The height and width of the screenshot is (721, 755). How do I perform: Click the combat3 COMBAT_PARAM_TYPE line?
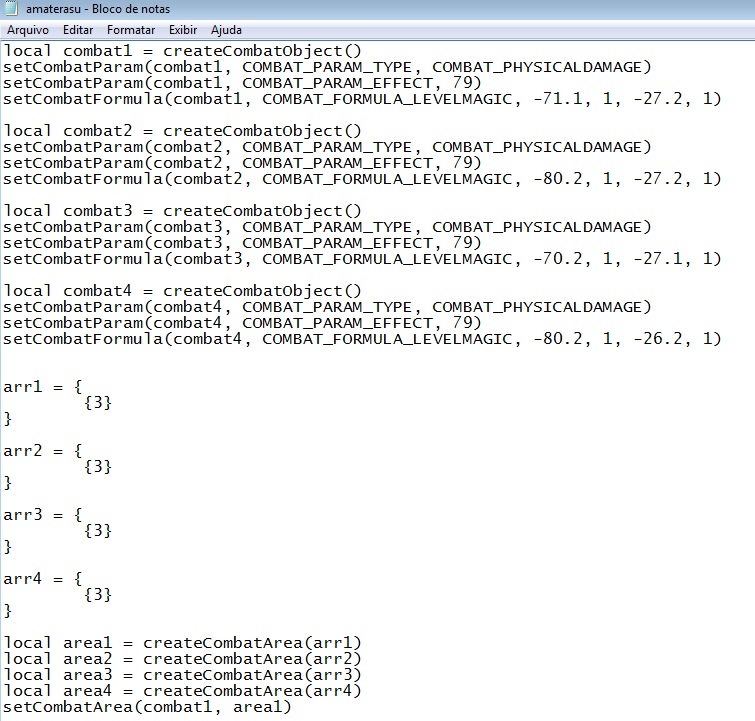[x=327, y=227]
